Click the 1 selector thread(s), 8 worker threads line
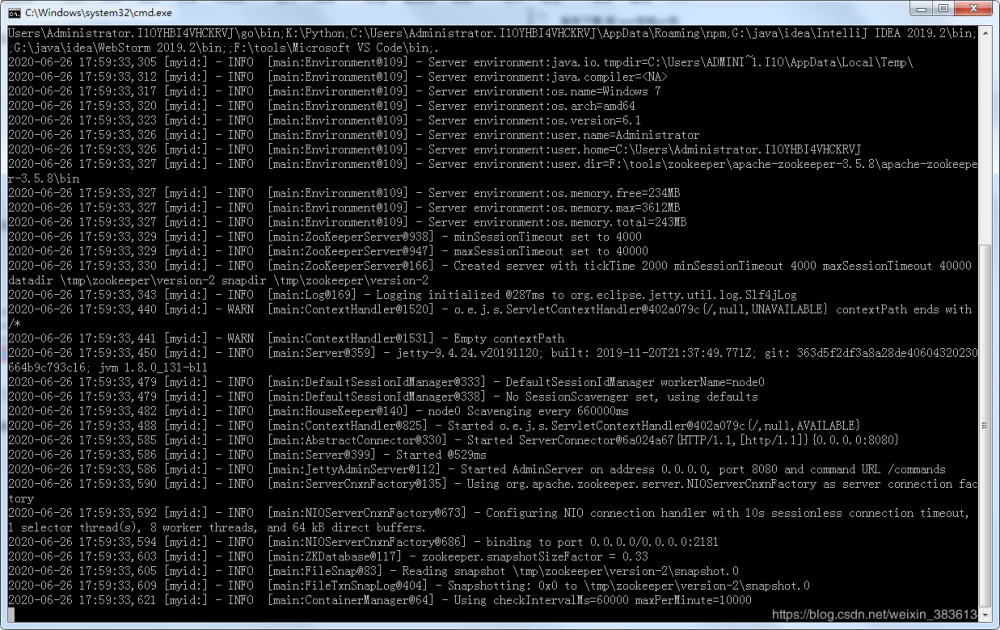Viewport: 1000px width, 630px height. (x=216, y=528)
